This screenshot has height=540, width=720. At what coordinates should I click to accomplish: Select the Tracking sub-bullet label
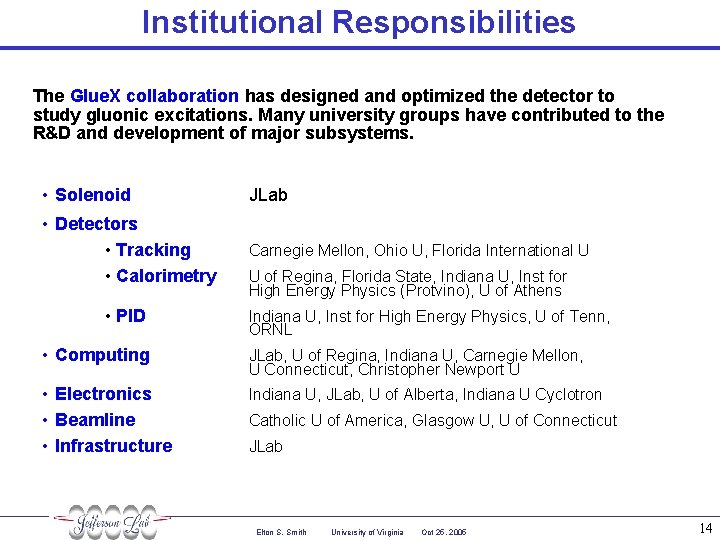pos(153,250)
